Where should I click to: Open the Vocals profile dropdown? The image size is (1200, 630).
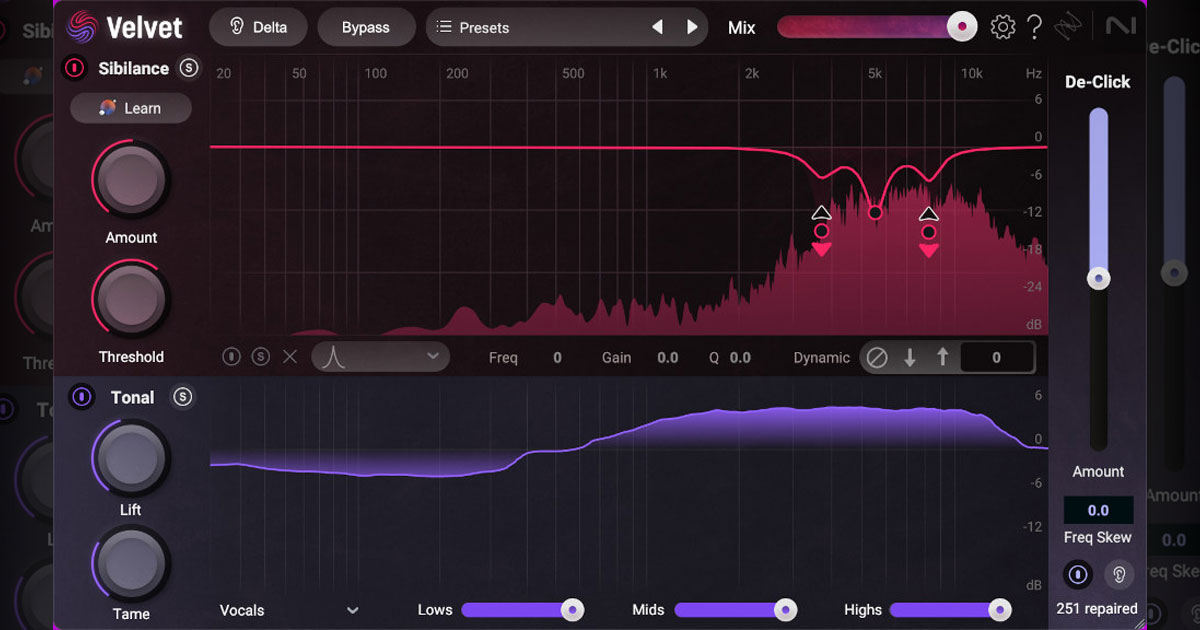[x=289, y=610]
